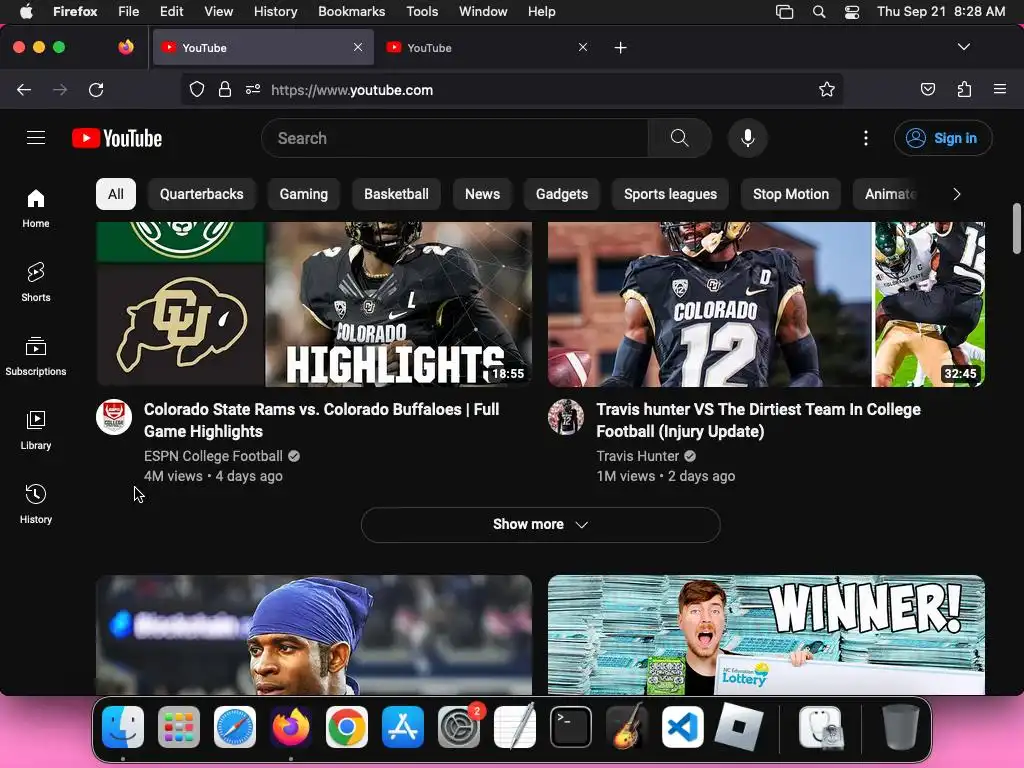The image size is (1024, 768).
Task: Launch Visual Studio Code from Dock
Action: point(682,727)
